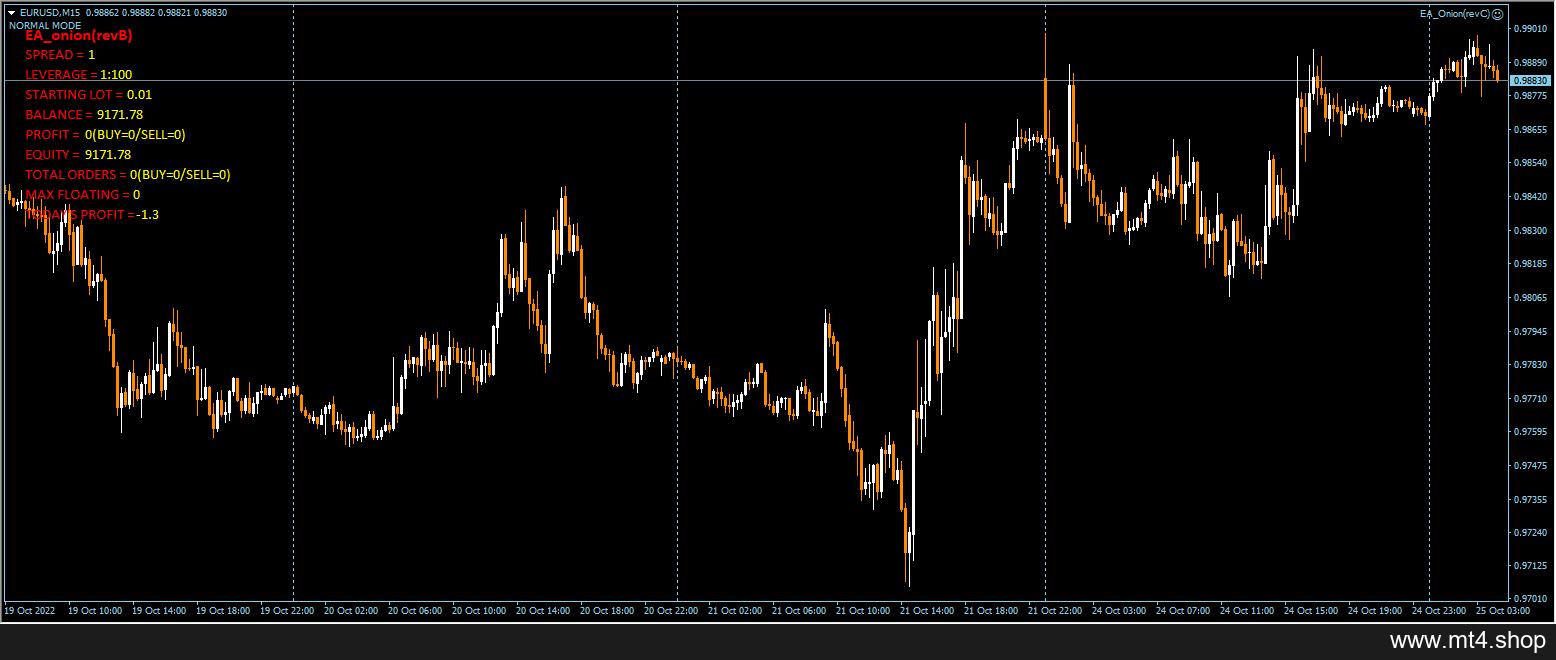1556x660 pixels.
Task: Click the 19 Oct 14:00 time label
Action: coord(158,610)
